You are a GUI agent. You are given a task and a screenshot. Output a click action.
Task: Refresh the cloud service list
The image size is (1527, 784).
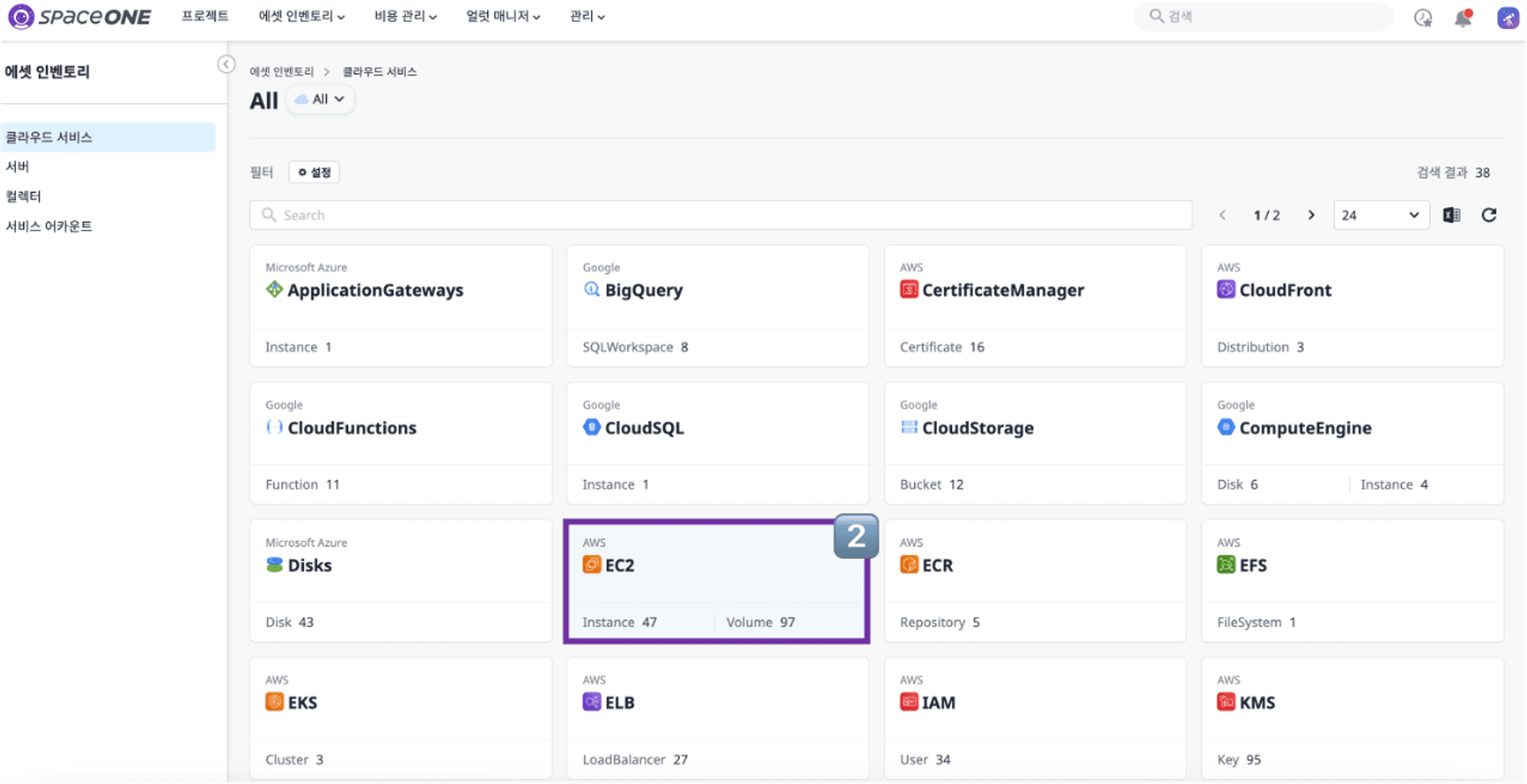1489,215
